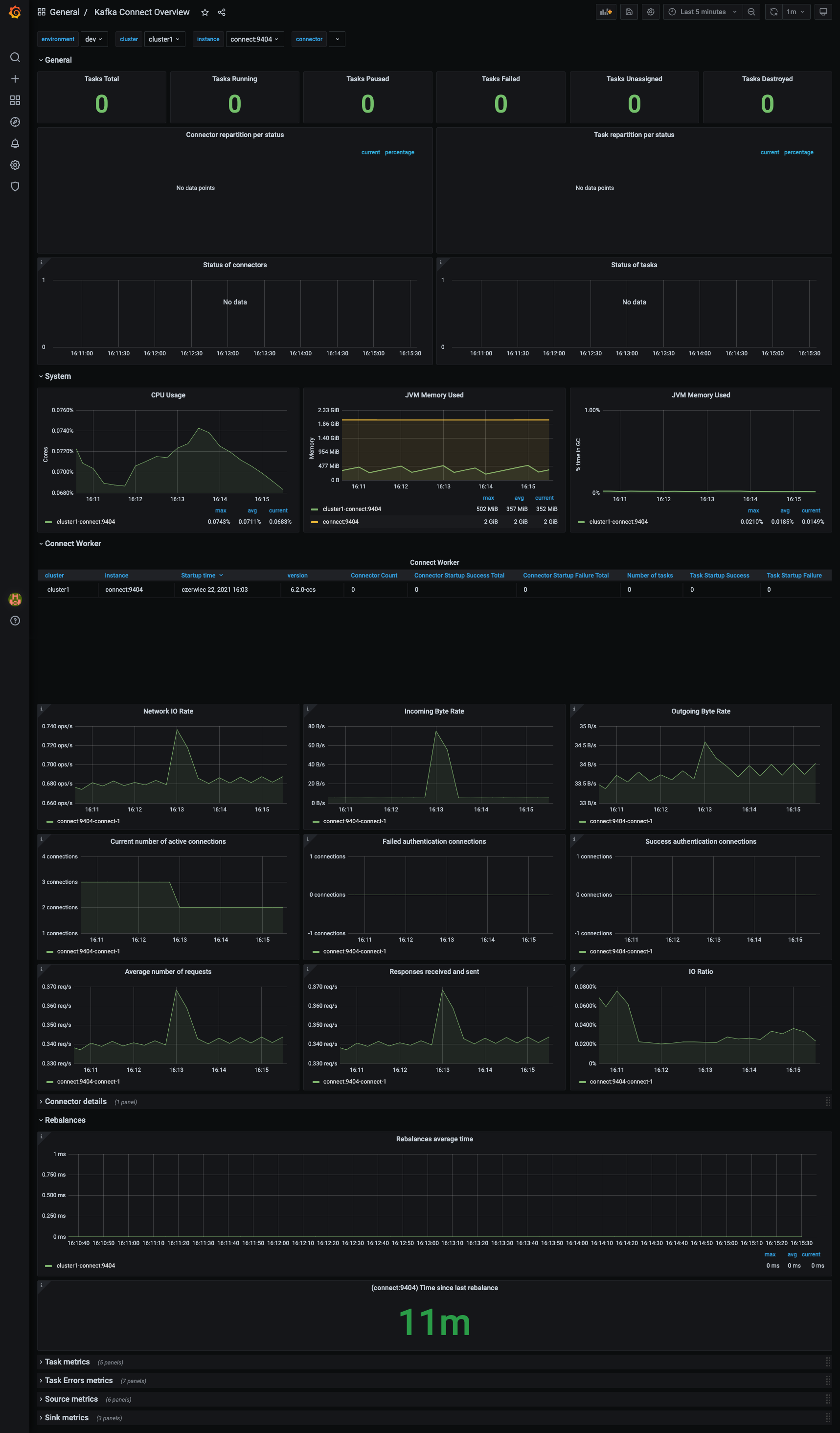Screen dimensions: 840x1433
Task: Open the Grafana home logo
Action: (15, 12)
